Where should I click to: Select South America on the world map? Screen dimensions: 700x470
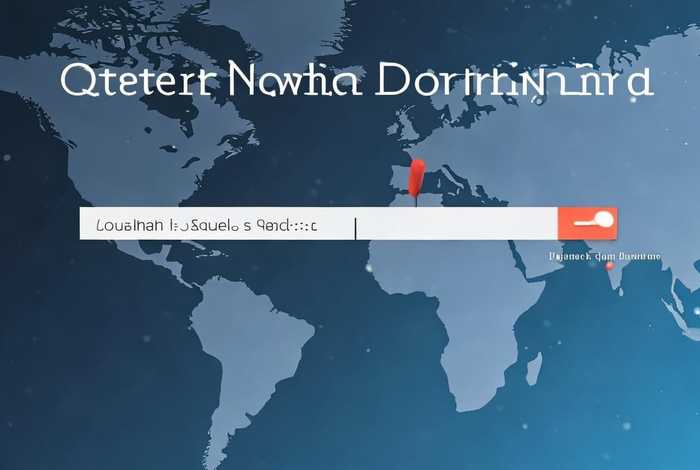(240, 340)
